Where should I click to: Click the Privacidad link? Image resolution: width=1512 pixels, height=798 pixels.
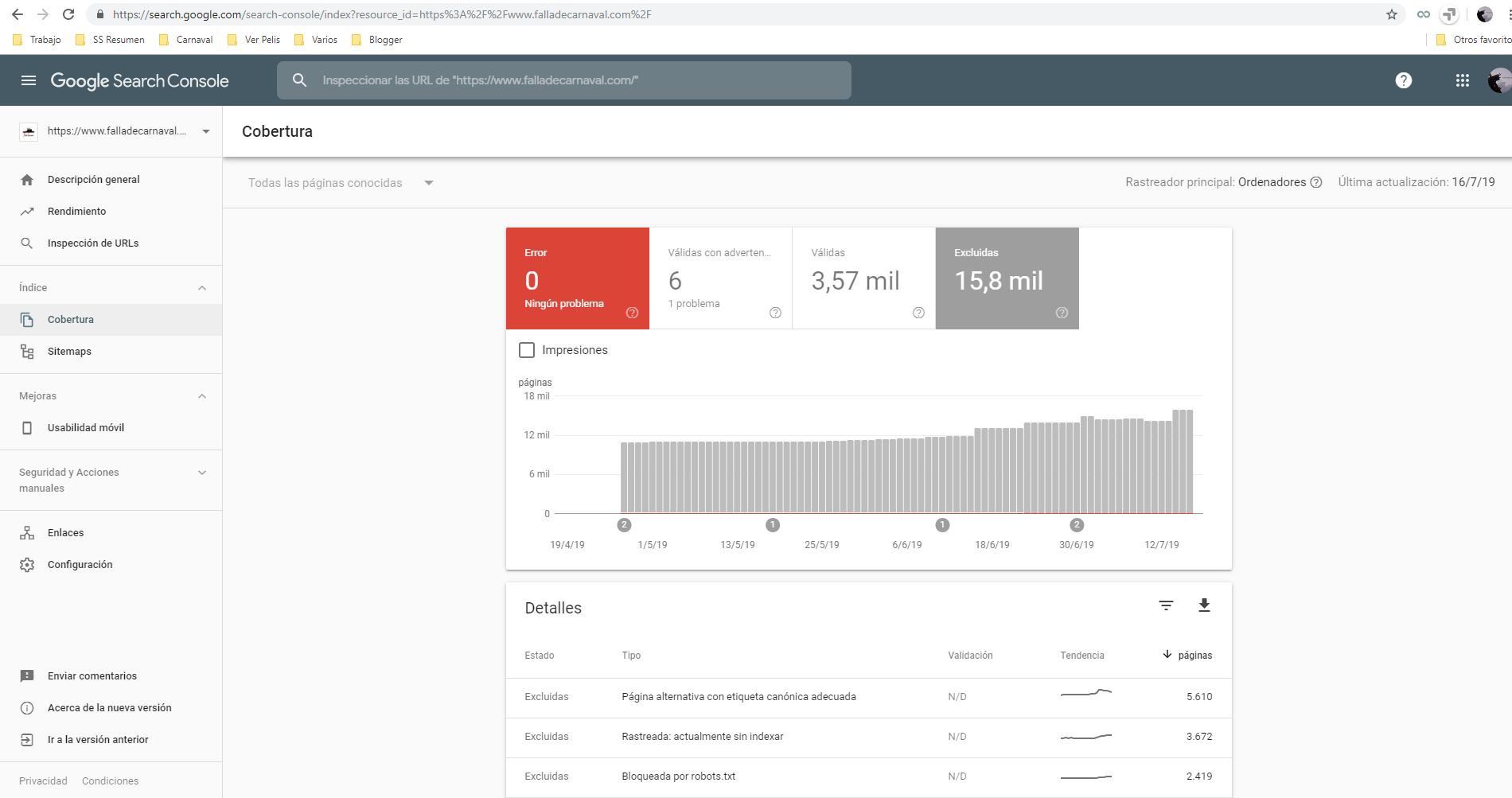[43, 781]
